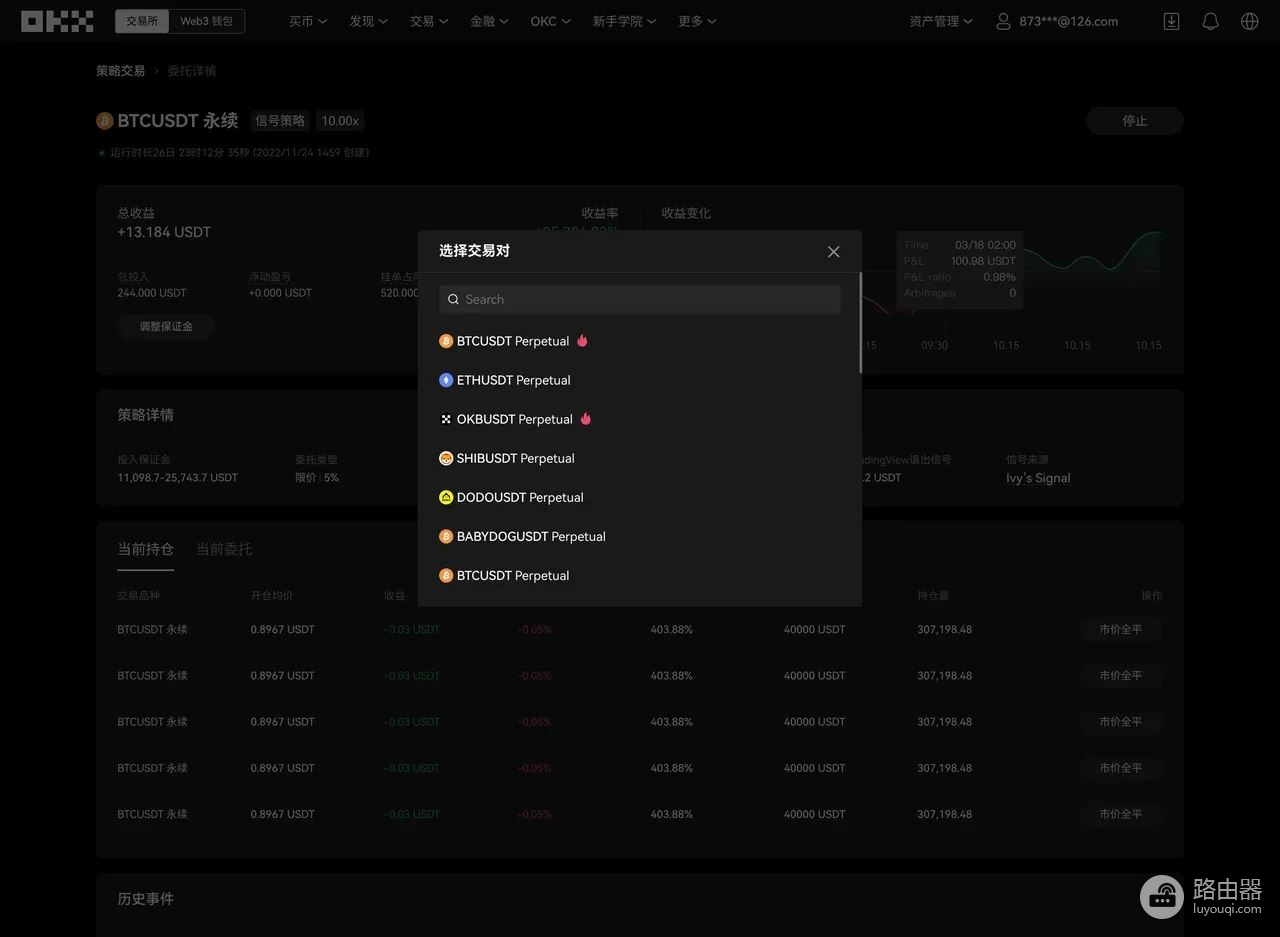1280x937 pixels.
Task: Select ETHUSDT Perpetual from list
Action: (640, 380)
